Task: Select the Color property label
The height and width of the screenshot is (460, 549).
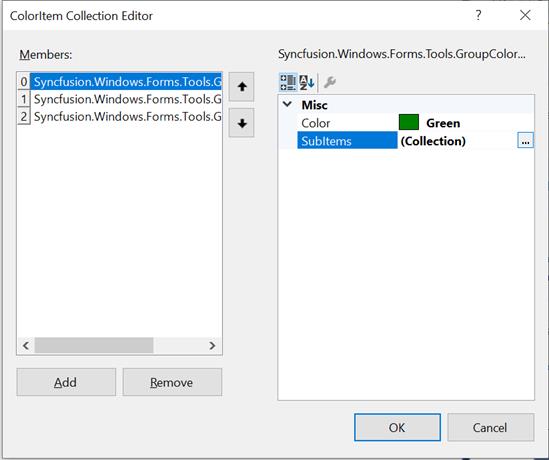Action: [315, 123]
